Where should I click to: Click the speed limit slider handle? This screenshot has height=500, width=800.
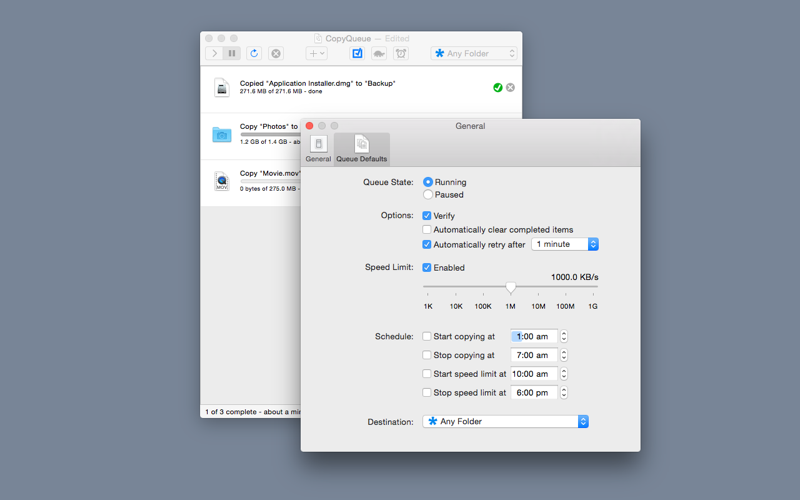(x=511, y=288)
